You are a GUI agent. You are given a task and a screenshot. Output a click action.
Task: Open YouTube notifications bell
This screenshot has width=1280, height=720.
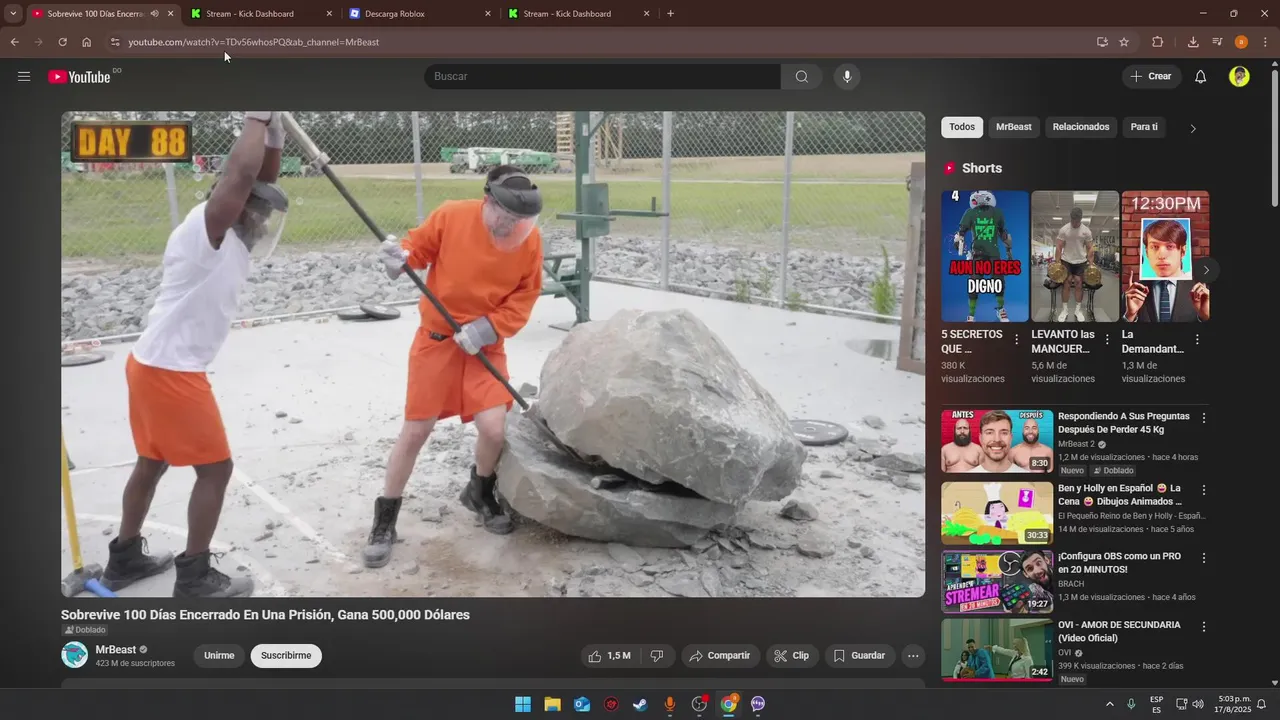tap(1201, 77)
